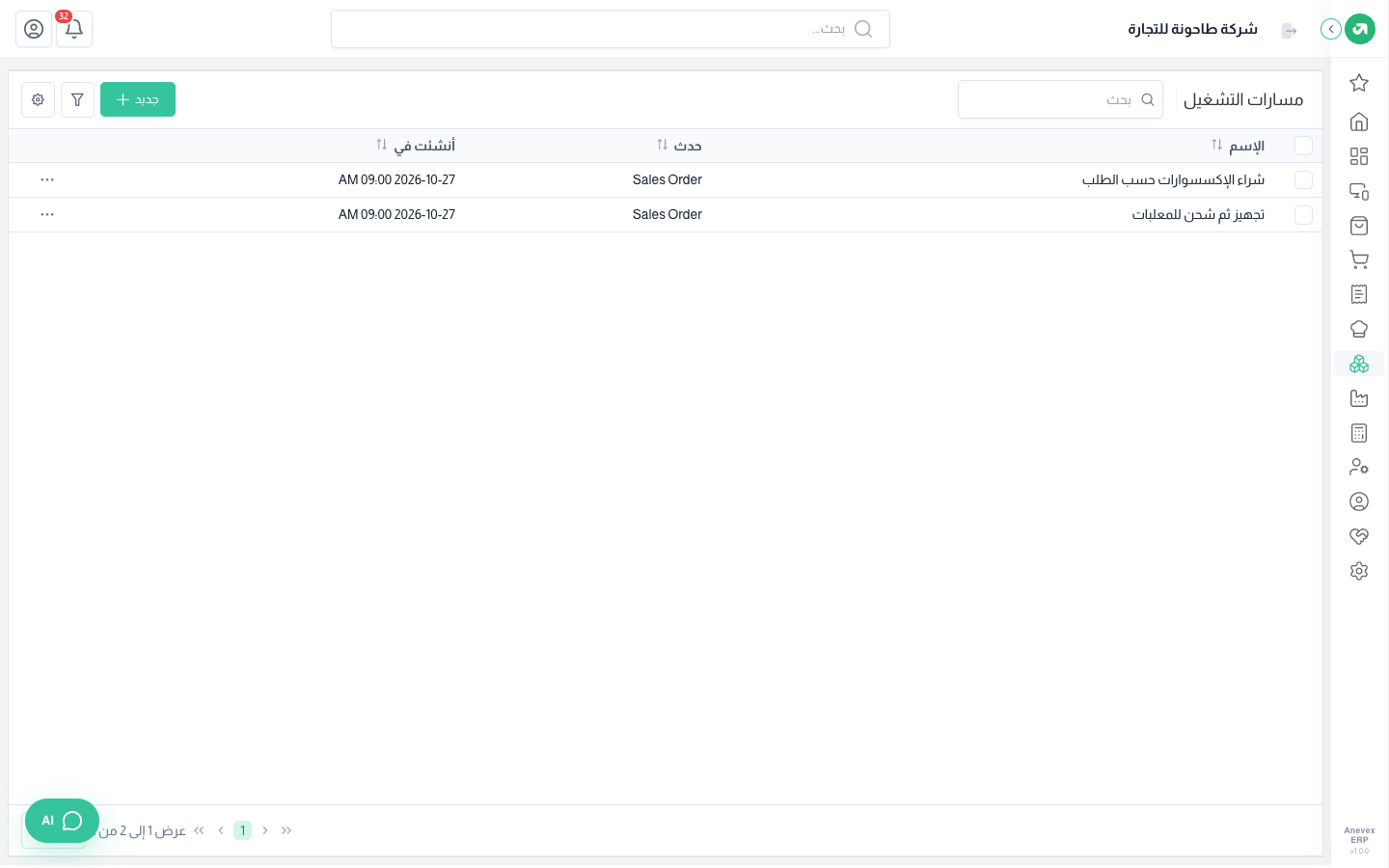
Task: Check row شراء الإكسسوارات حسب الطلب
Action: pos(1303,180)
